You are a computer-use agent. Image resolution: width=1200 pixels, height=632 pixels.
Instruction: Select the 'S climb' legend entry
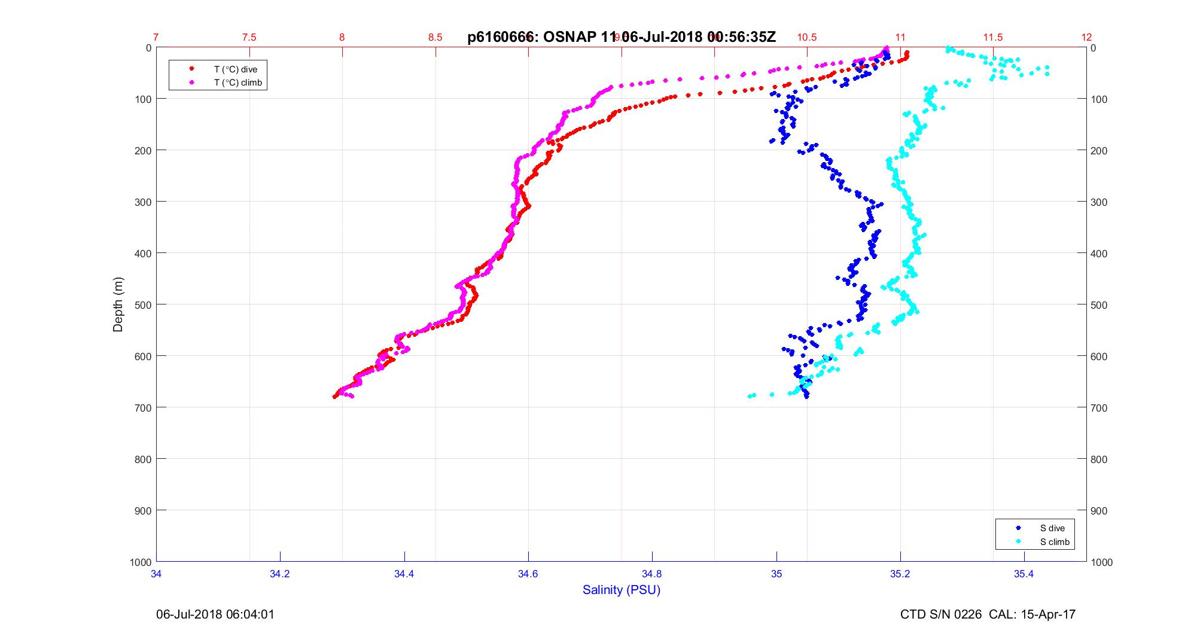[1056, 542]
